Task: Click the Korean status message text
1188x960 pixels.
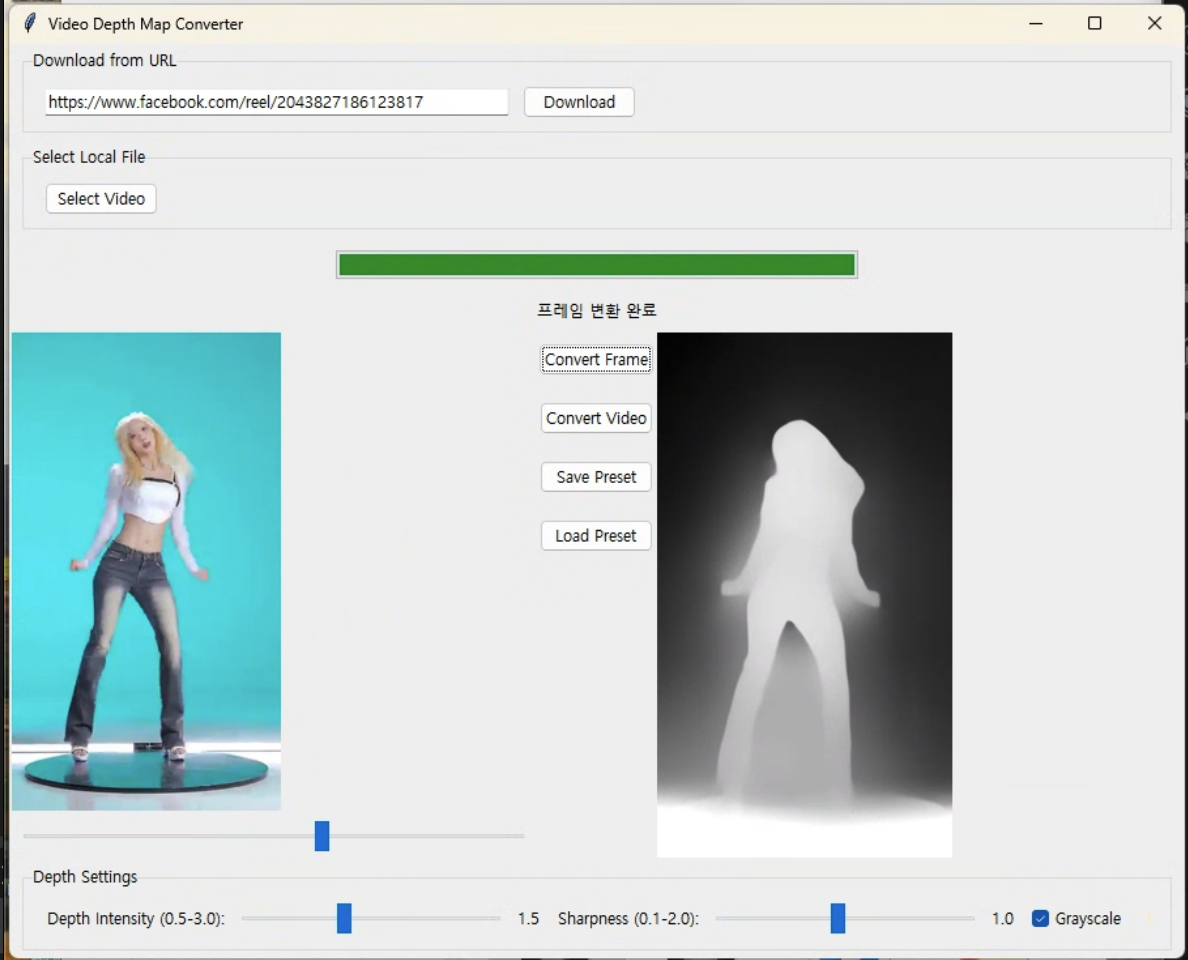Action: 596,311
